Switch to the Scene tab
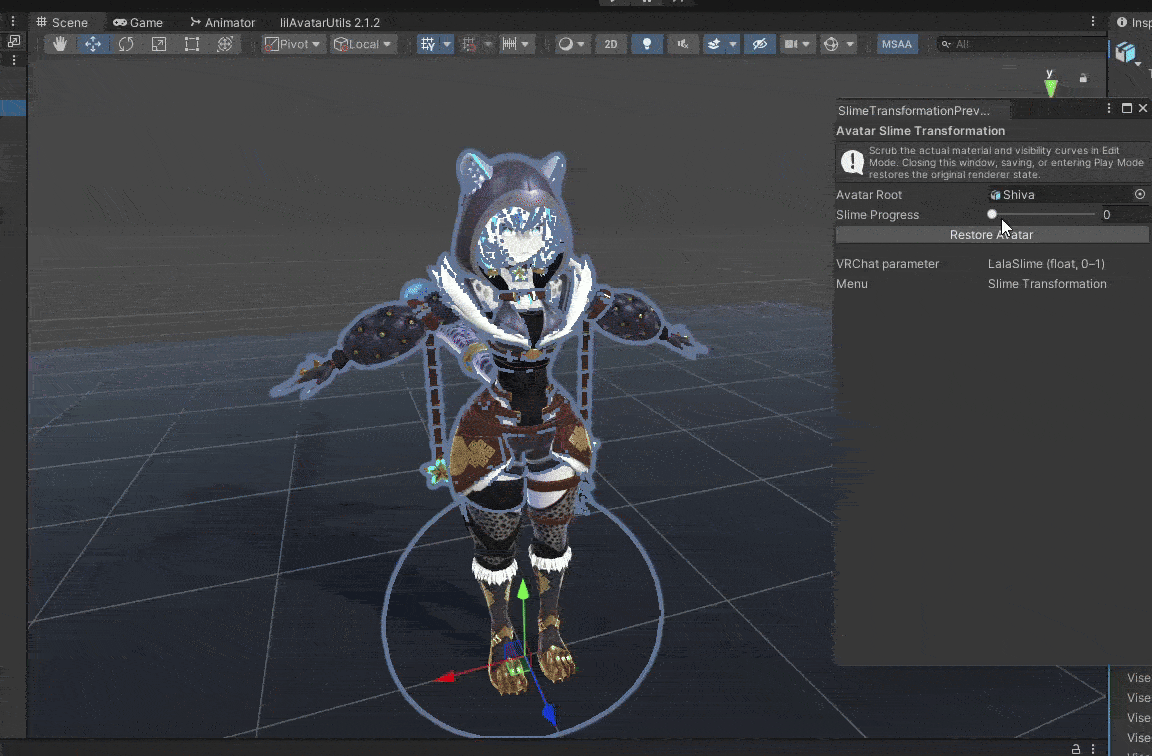The image size is (1152, 756). coord(62,23)
